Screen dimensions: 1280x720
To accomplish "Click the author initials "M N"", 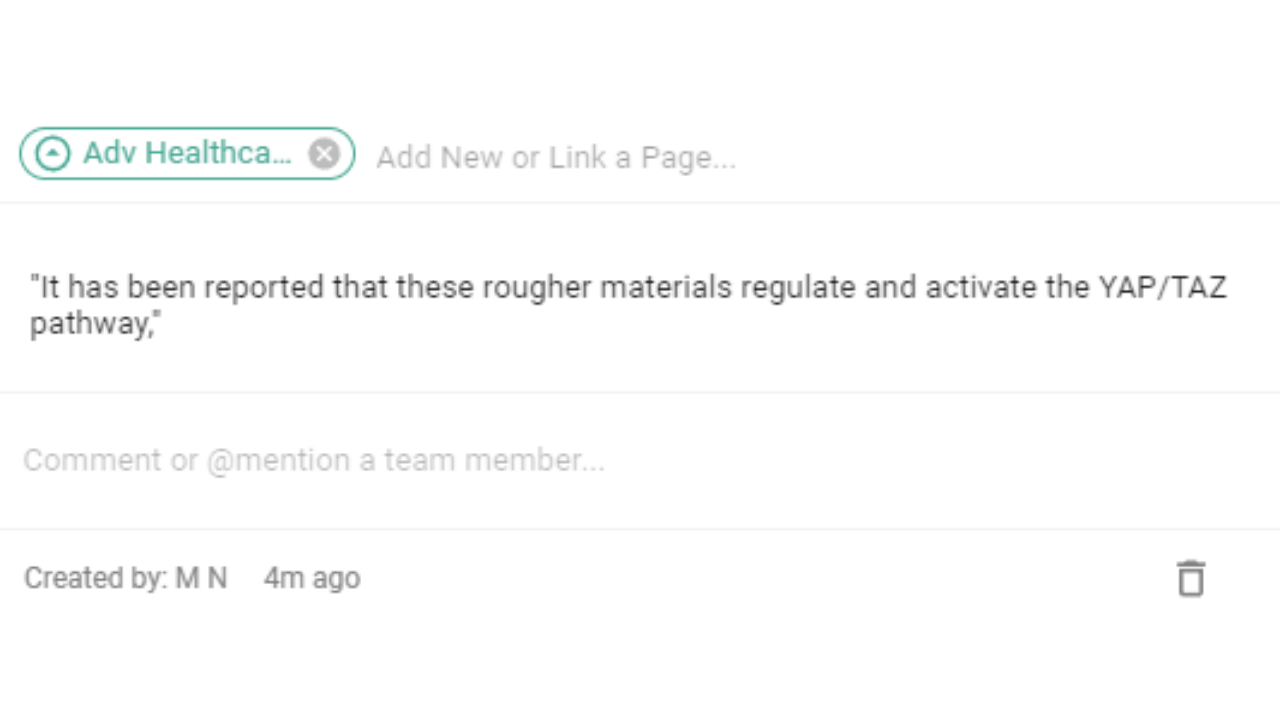I will click(201, 578).
